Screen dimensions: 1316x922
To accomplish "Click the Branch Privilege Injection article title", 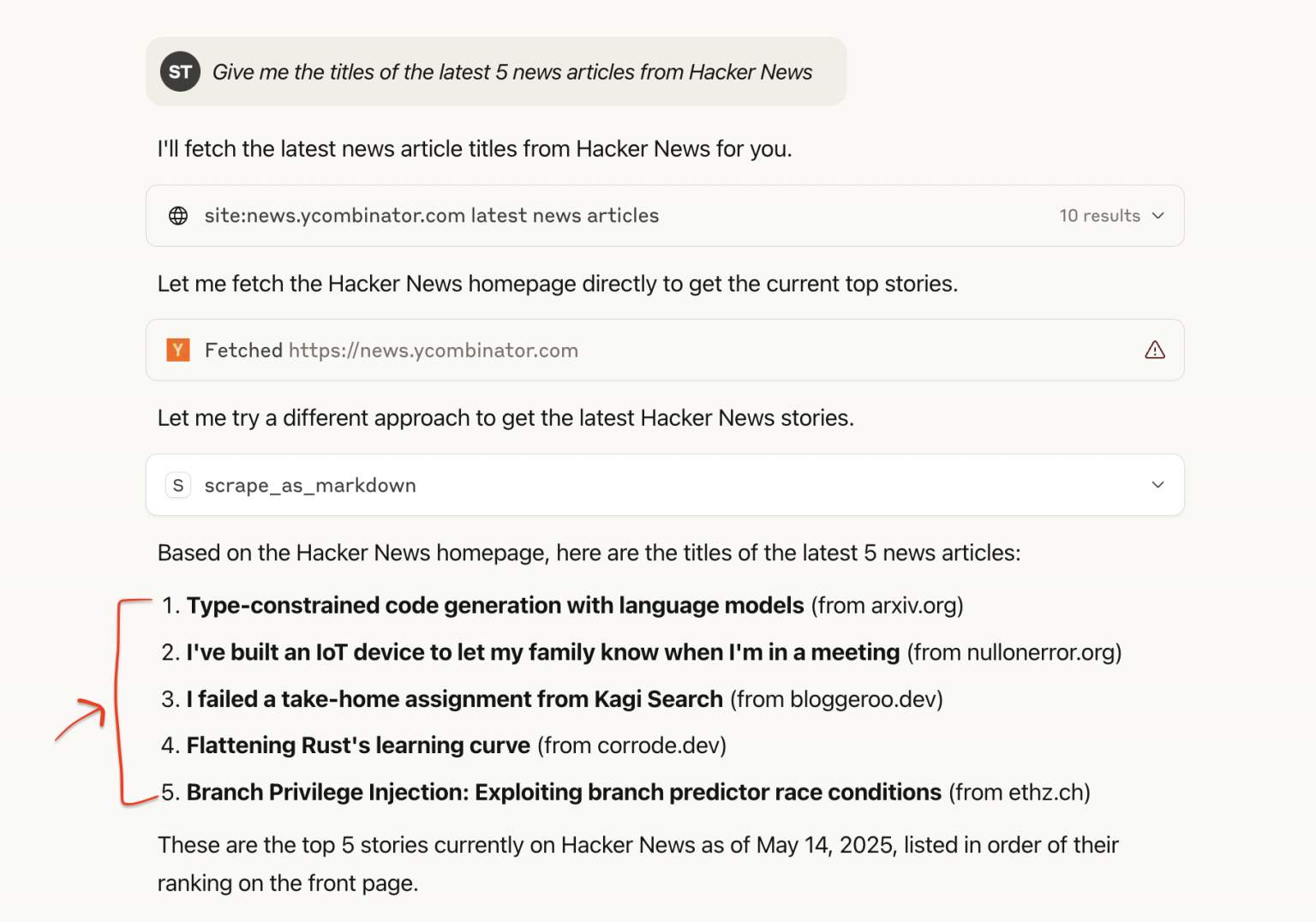I will 563,792.
